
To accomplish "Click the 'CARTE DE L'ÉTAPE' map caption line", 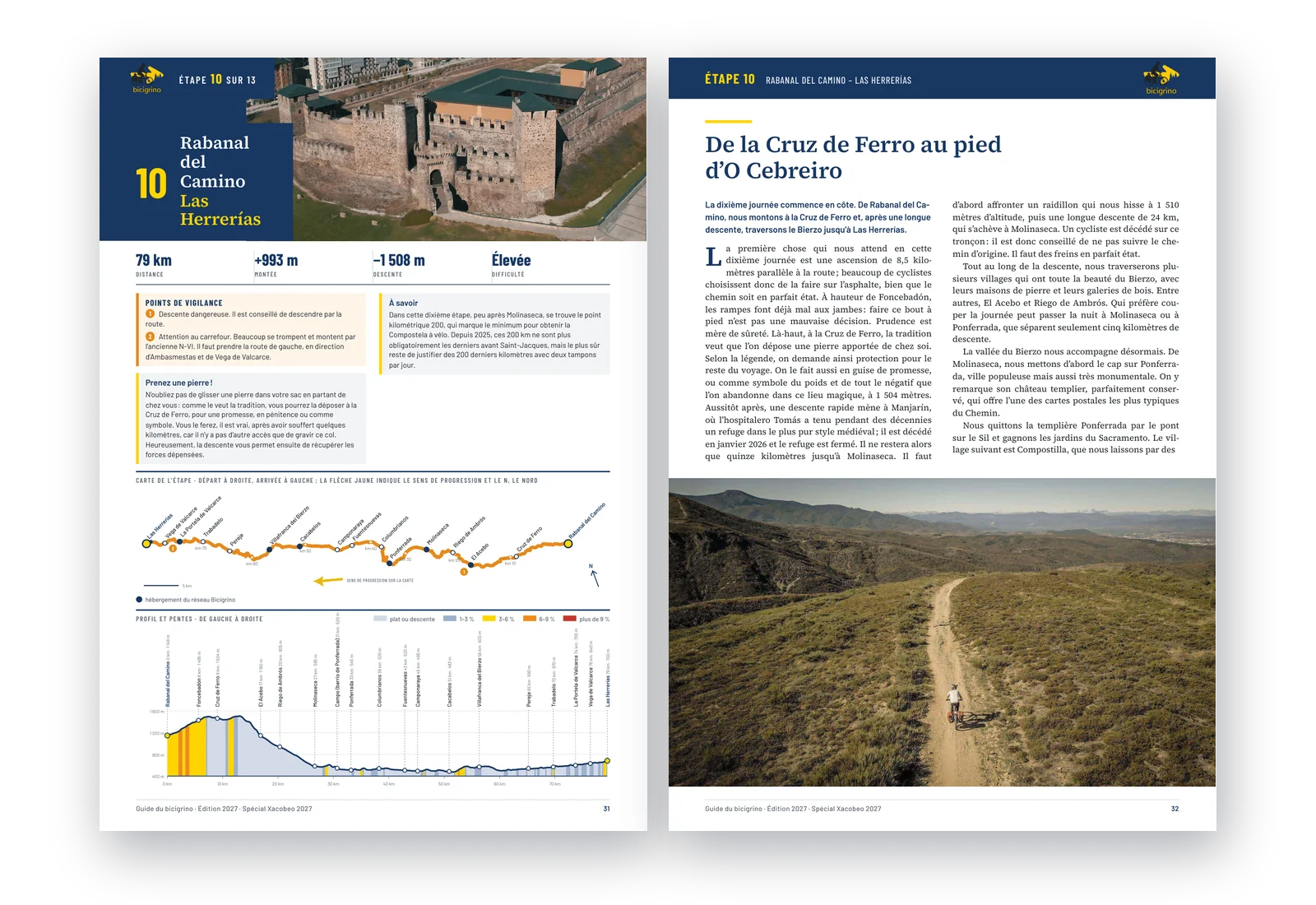I will (x=336, y=480).
